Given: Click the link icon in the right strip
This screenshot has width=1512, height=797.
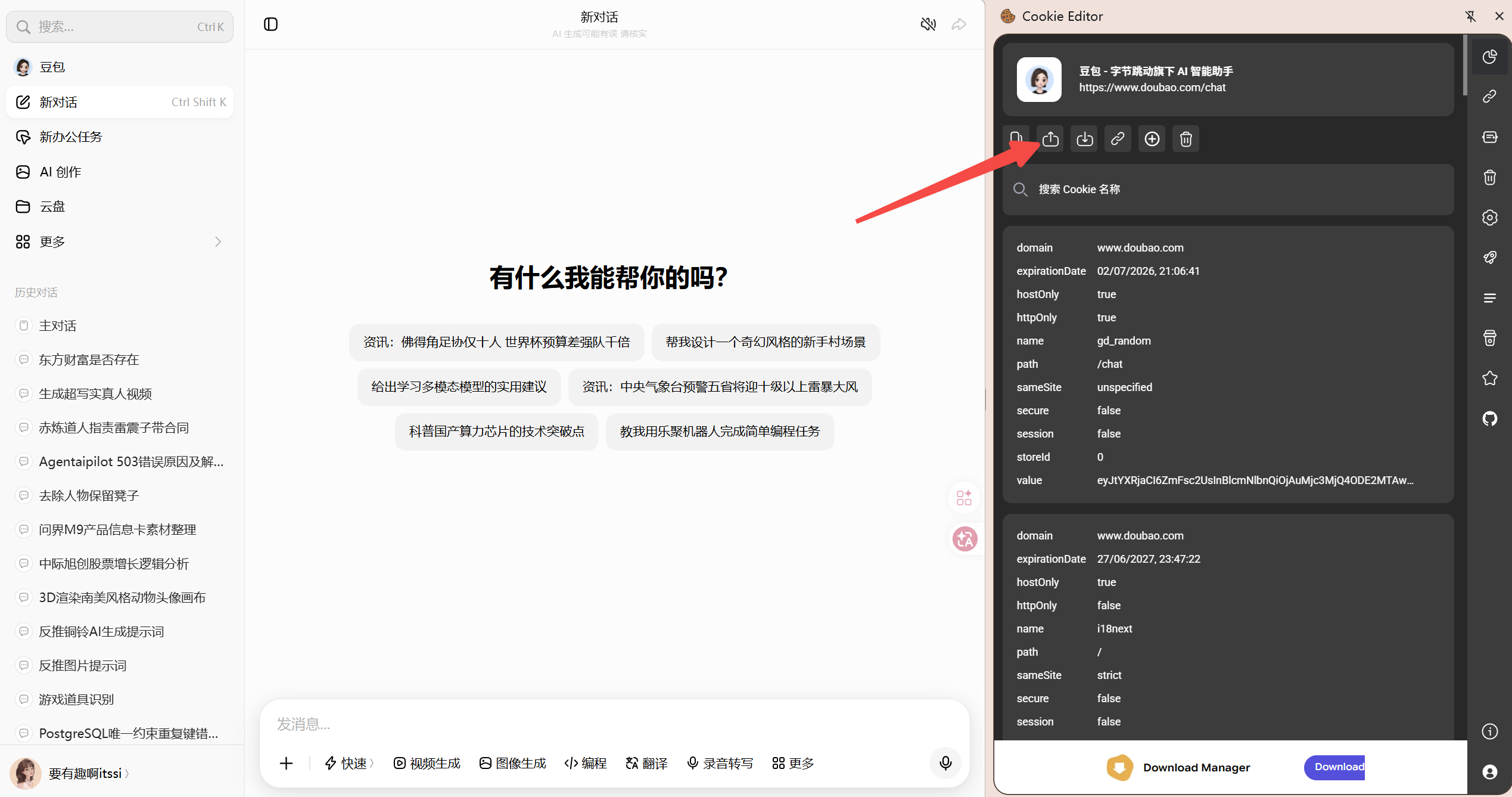Looking at the screenshot, I should click(1490, 97).
